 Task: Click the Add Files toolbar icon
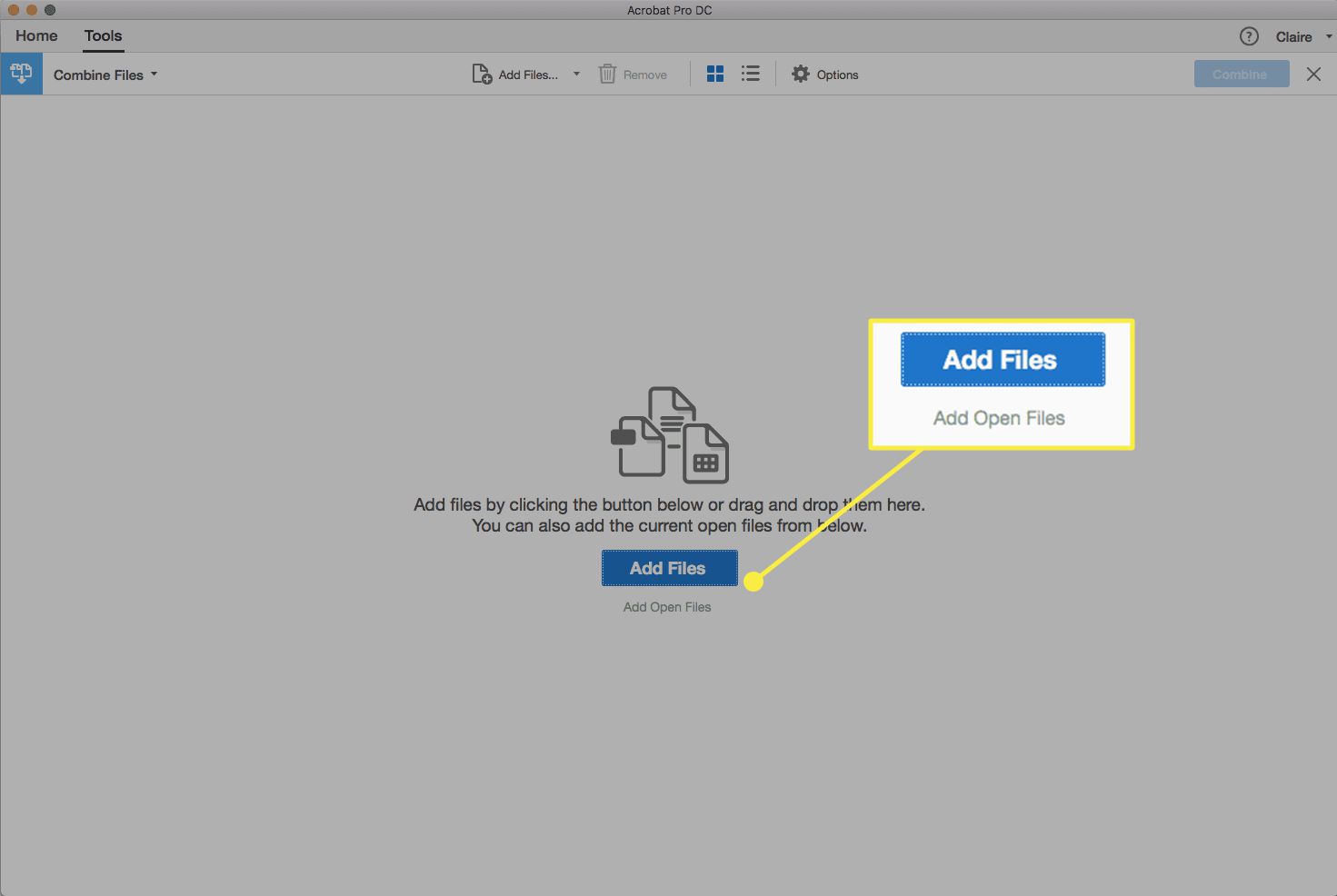tap(482, 74)
